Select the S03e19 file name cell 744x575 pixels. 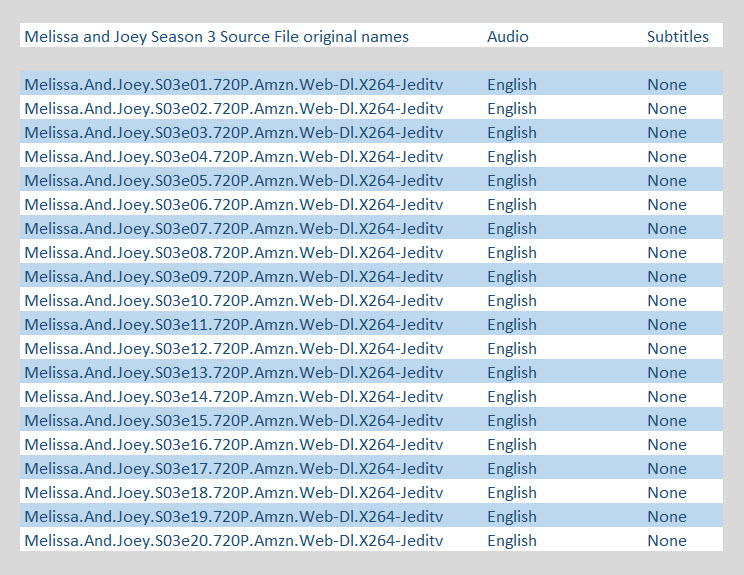pyautogui.click(x=234, y=517)
